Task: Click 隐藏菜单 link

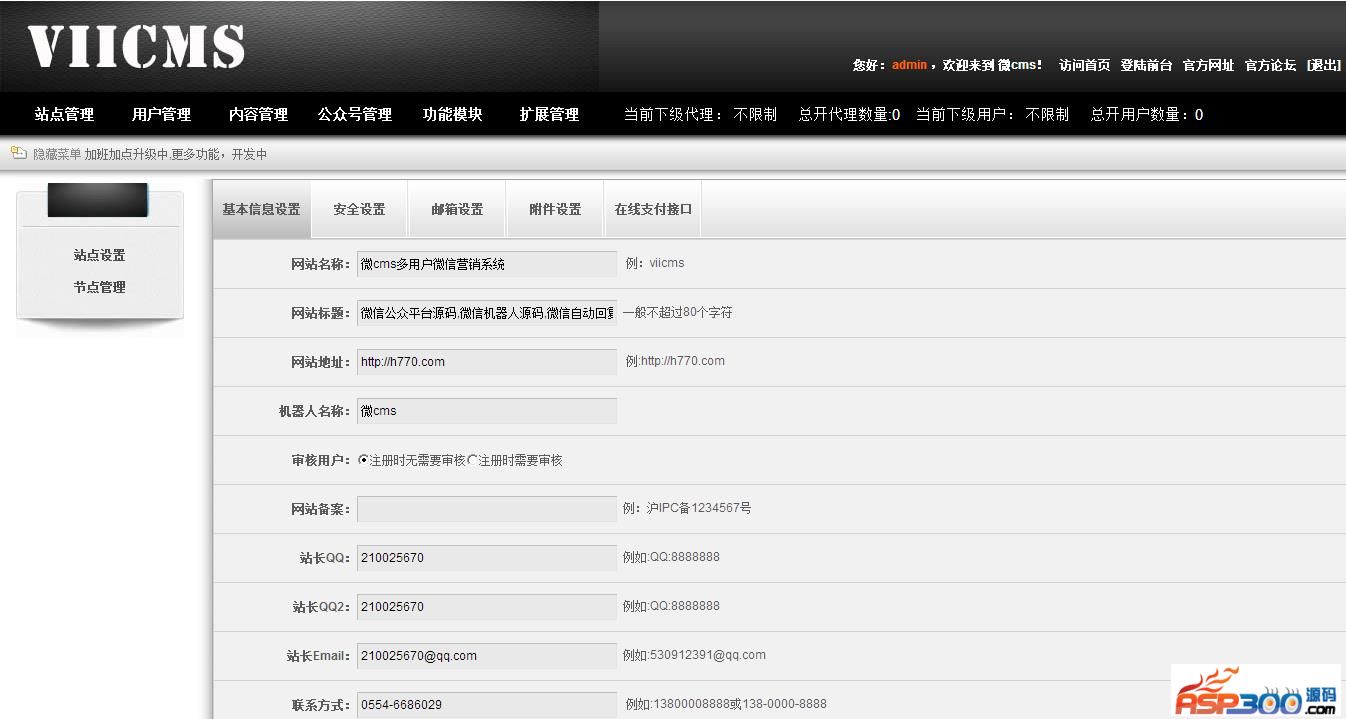Action: tap(57, 154)
